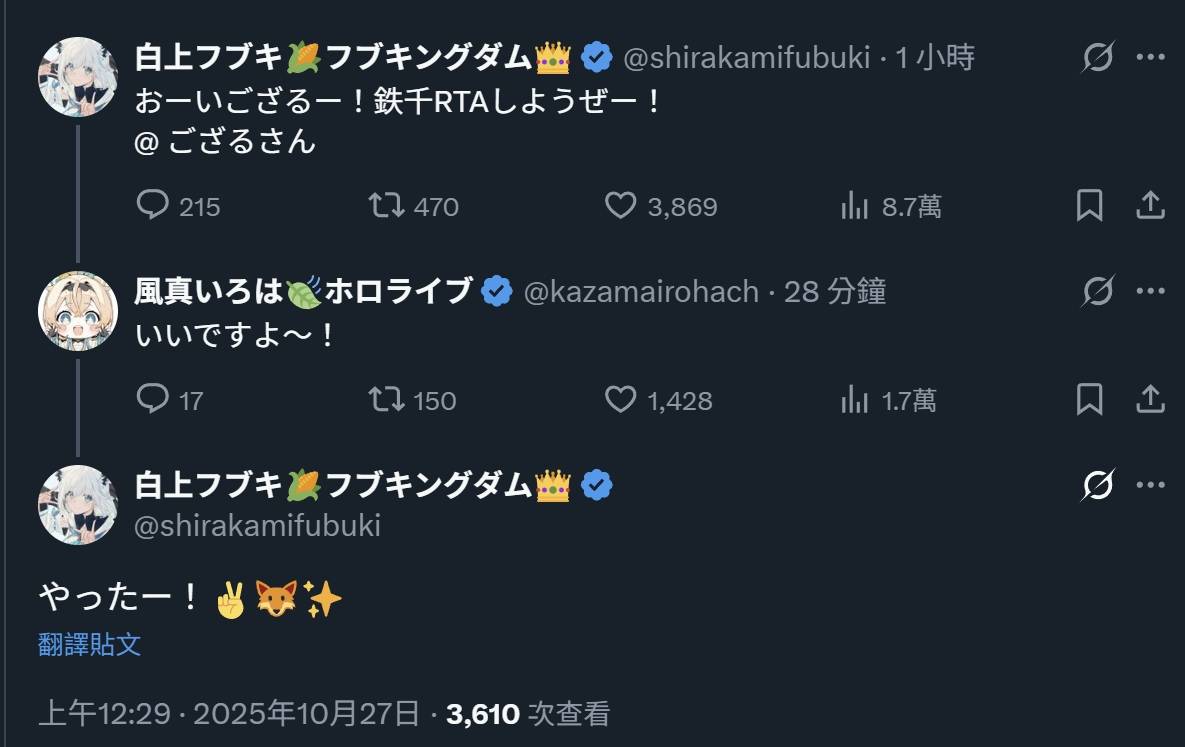Click Grok icon on main post
This screenshot has height=747, width=1185.
[1098, 486]
